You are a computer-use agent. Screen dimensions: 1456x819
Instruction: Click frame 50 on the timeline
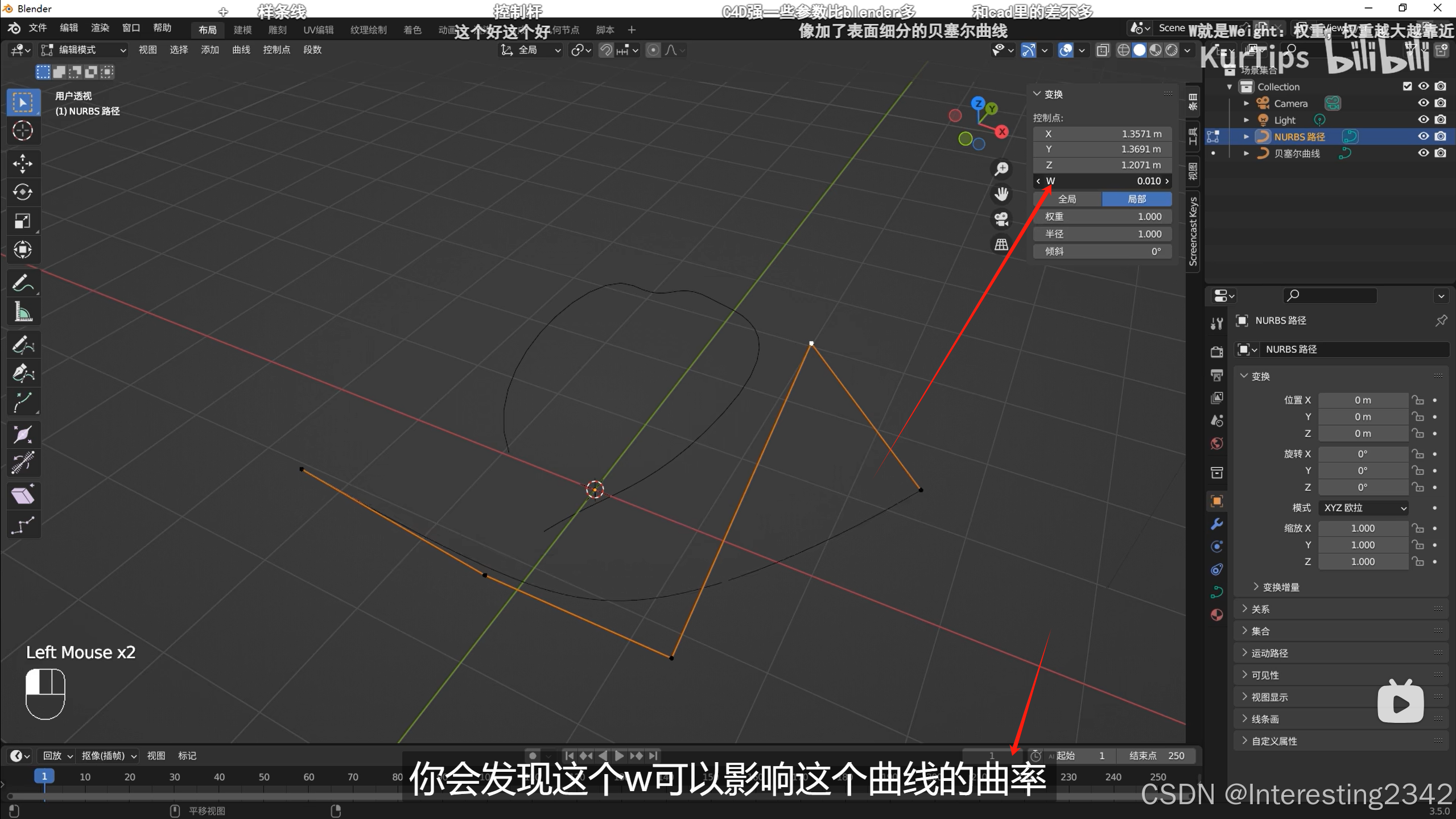(264, 777)
